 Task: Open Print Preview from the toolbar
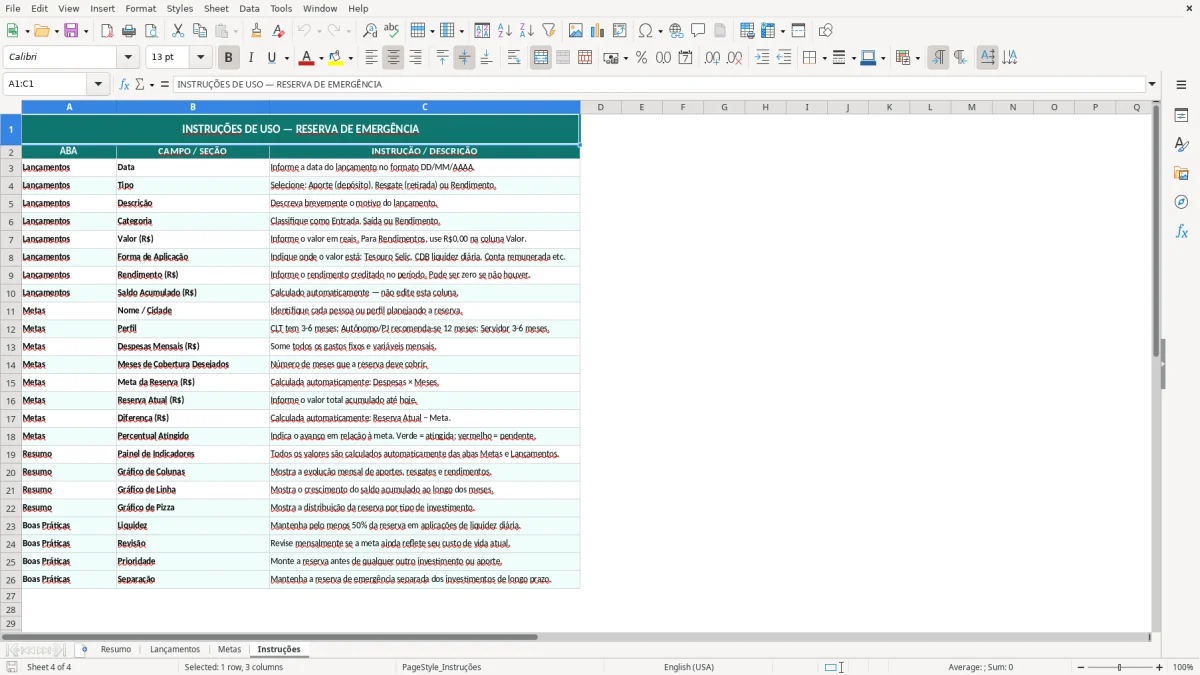pyautogui.click(x=151, y=31)
